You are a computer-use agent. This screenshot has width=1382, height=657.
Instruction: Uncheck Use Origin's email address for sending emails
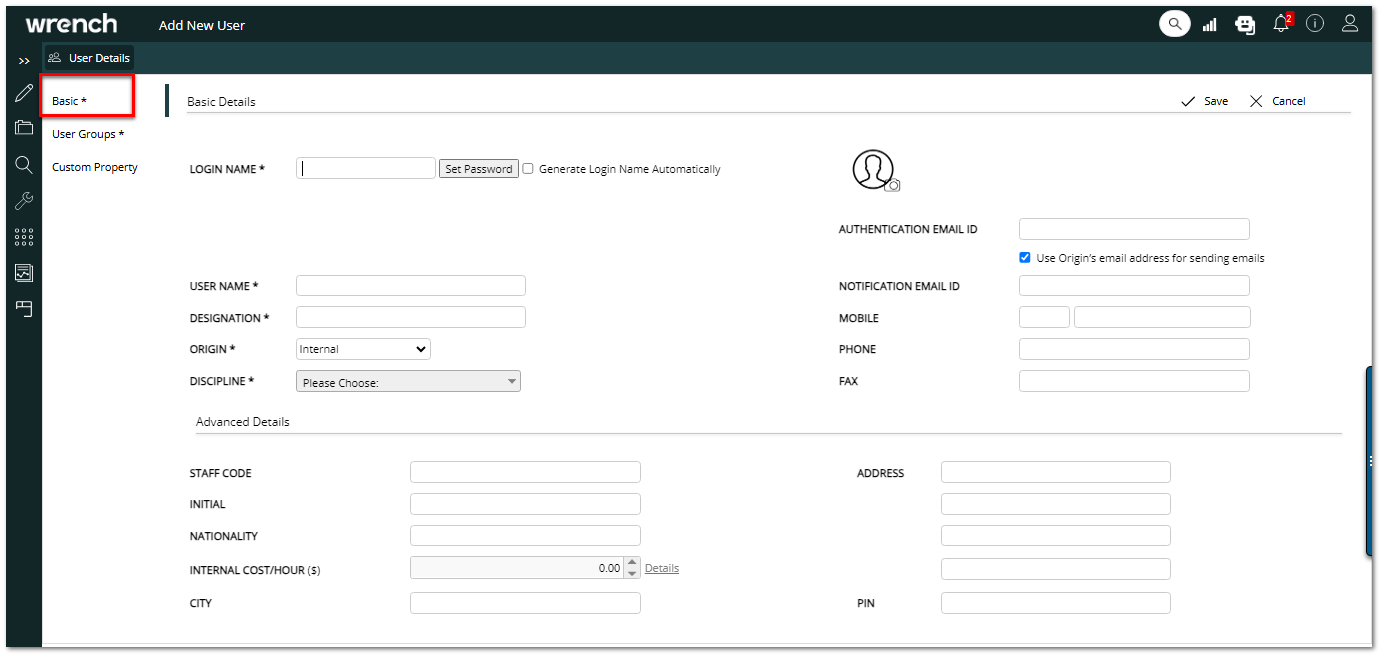[1025, 258]
